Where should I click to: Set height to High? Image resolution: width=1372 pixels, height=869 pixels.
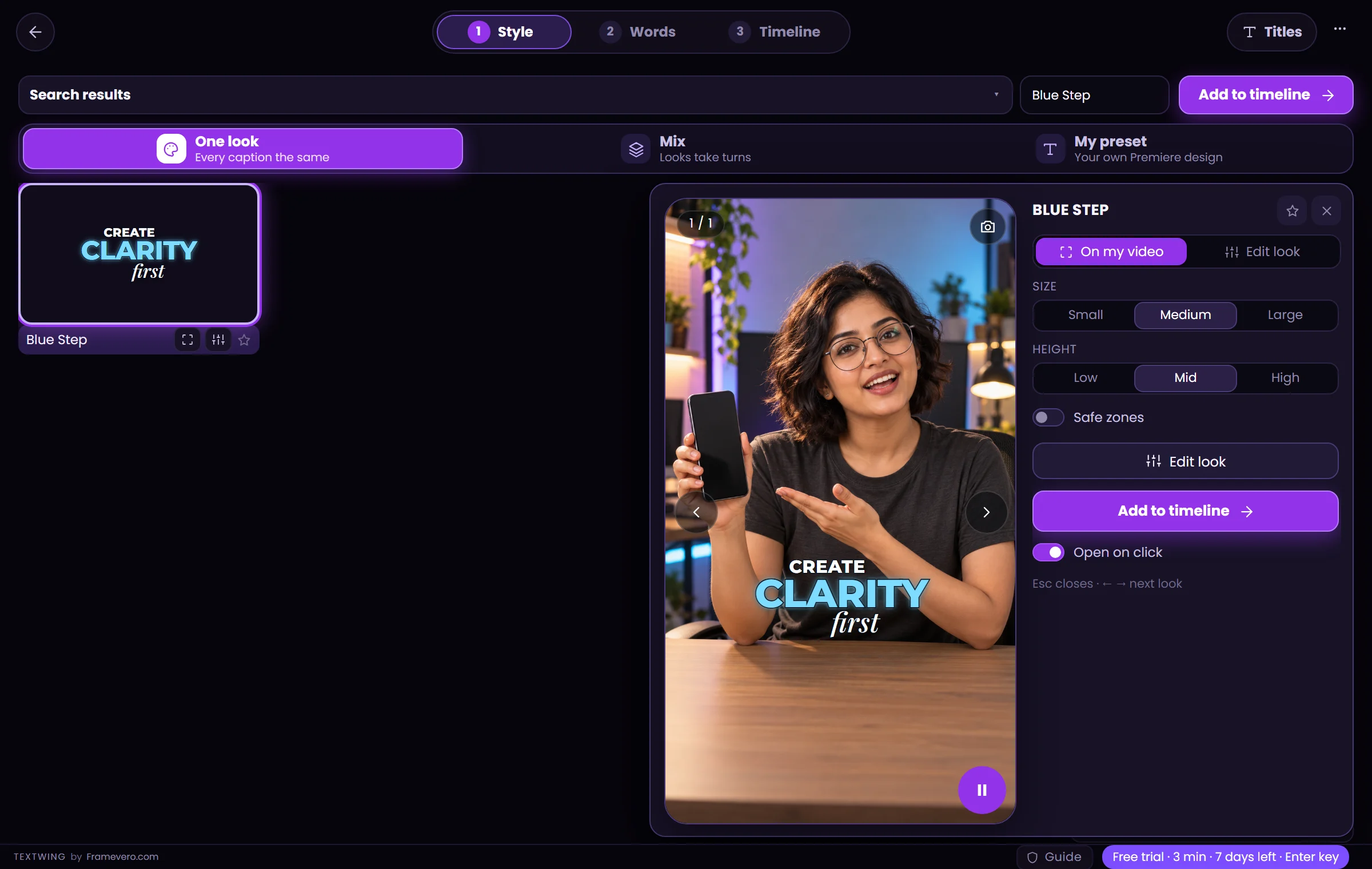coord(1285,378)
